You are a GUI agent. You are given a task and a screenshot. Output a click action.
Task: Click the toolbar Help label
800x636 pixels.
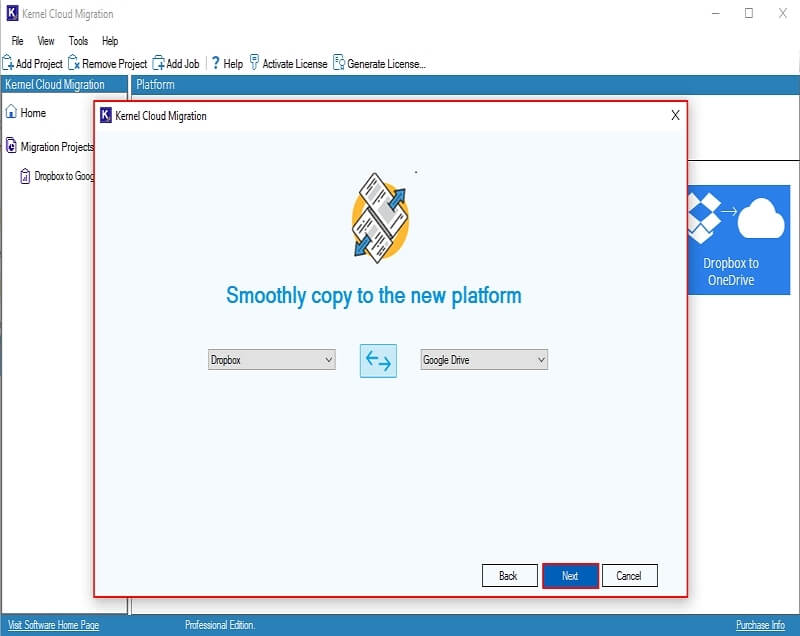click(233, 64)
